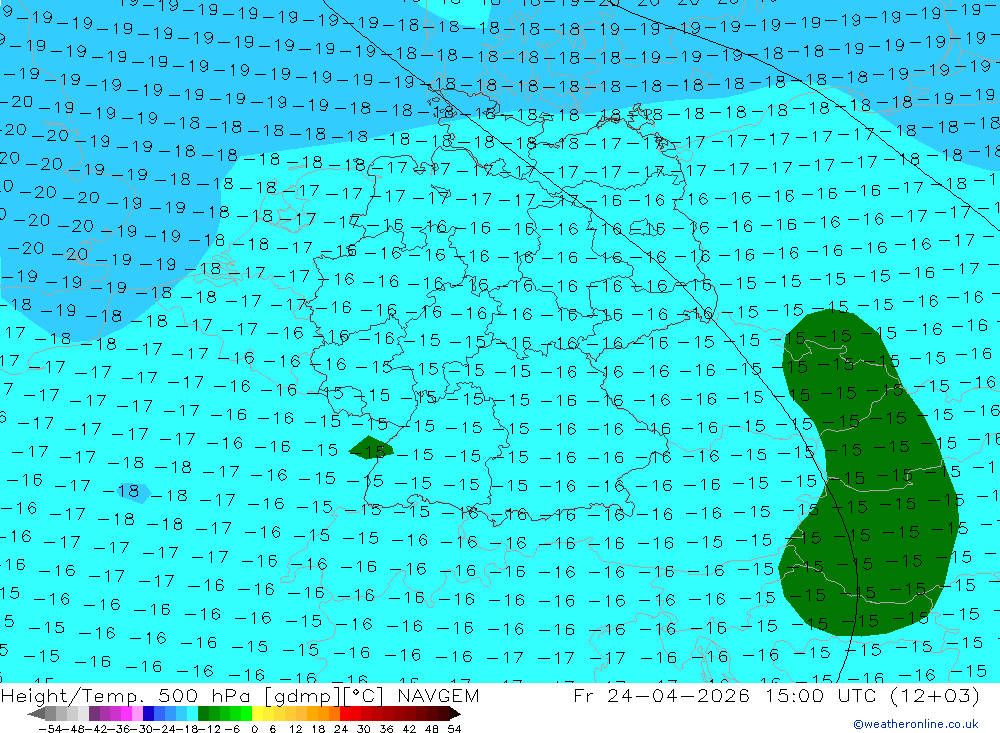The image size is (1000, 733).
Task: Click the '15:00 UTC (12+03)' time text
Action: pos(873,695)
